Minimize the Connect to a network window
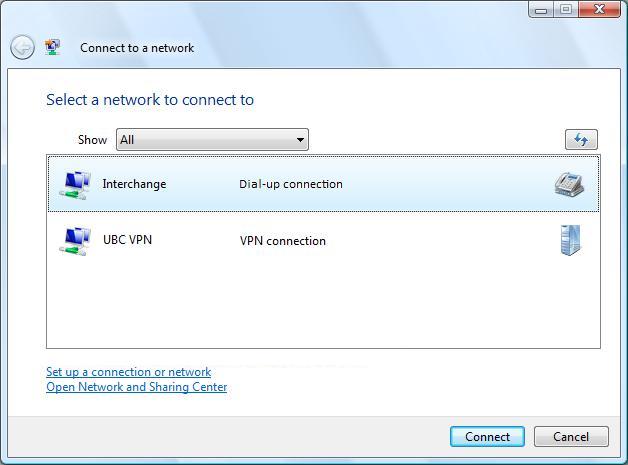628x465 pixels. point(541,10)
